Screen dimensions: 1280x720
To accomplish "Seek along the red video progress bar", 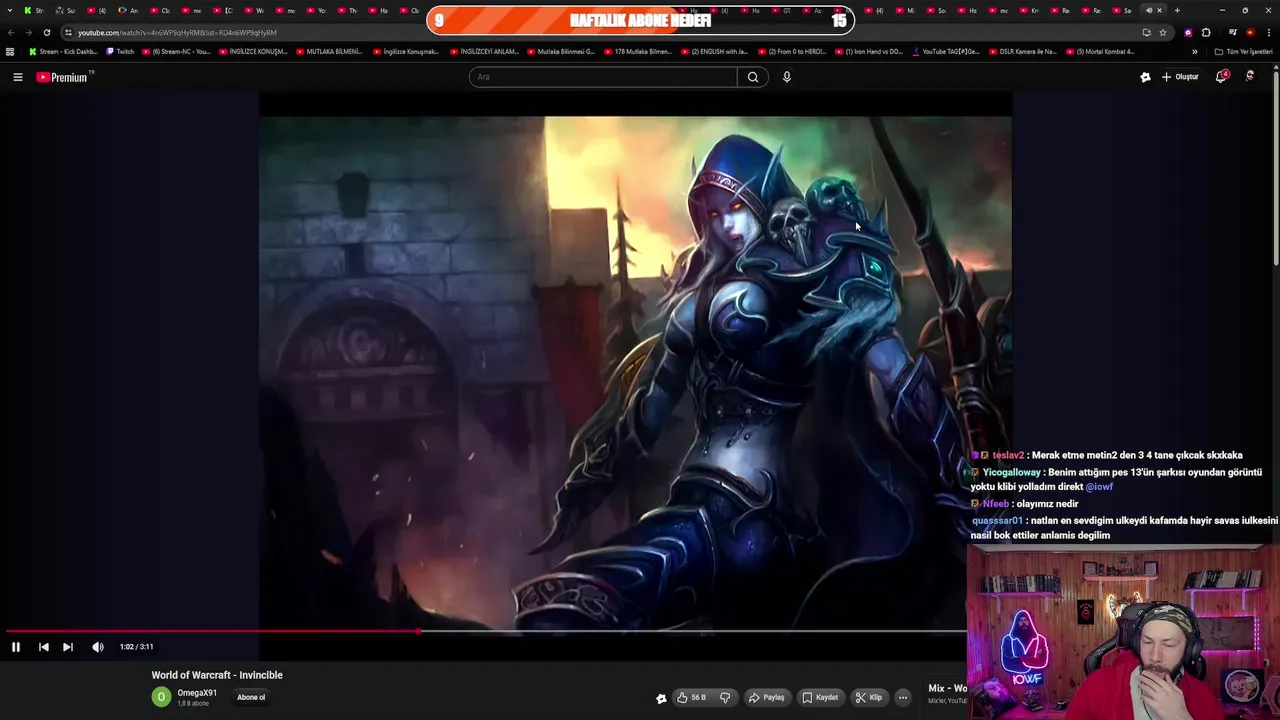I will [x=485, y=631].
